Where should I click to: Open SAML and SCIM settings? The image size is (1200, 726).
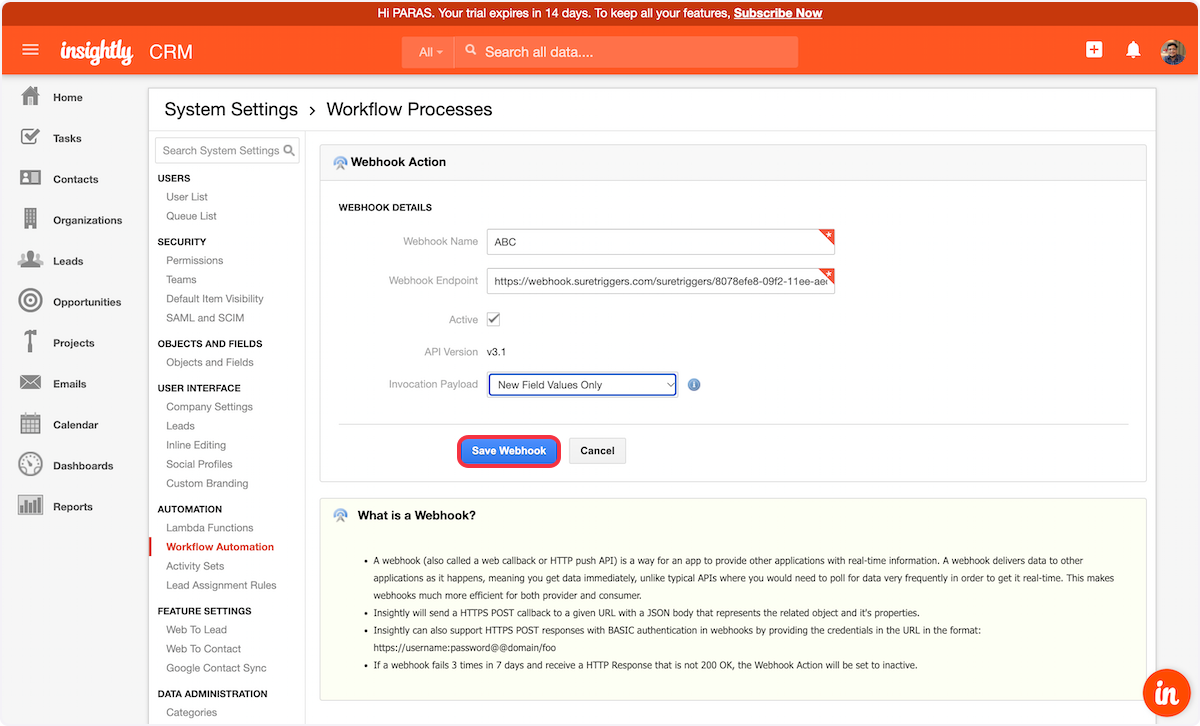(205, 318)
